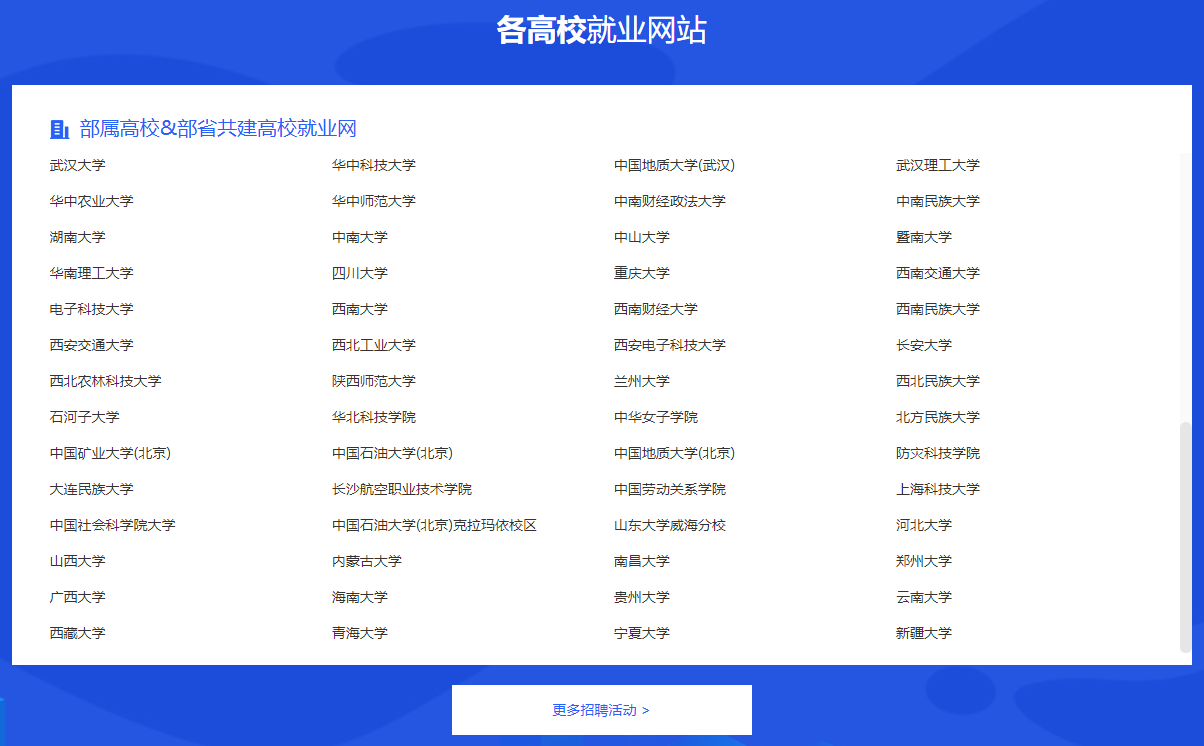
Task: Open 武汉理工大学 link
Action: coord(938,165)
